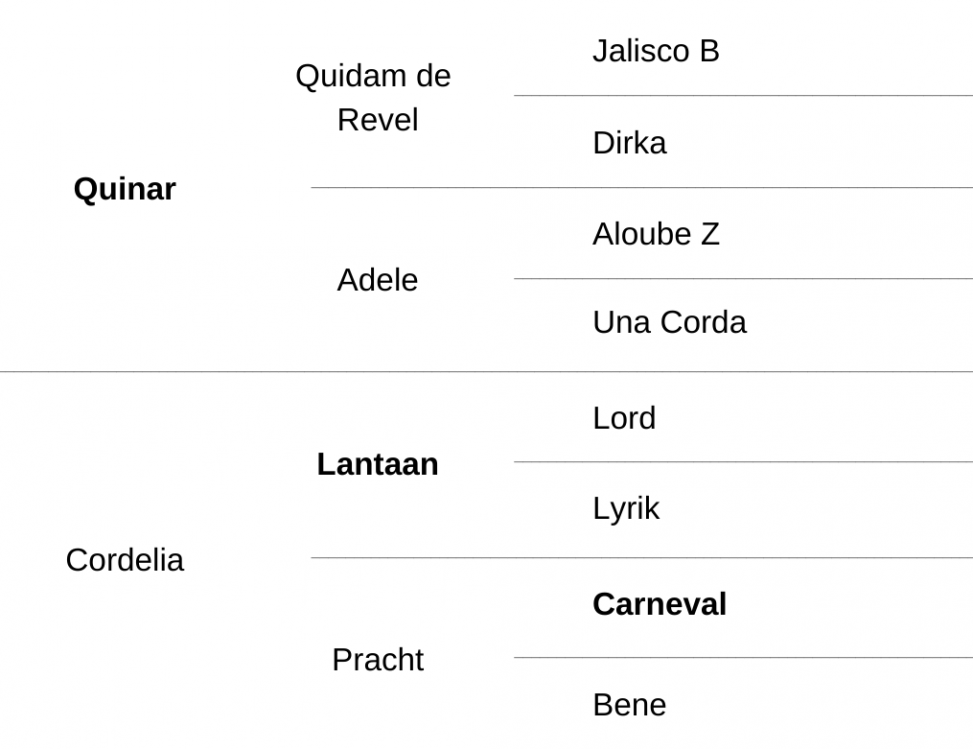This screenshot has height=749, width=973.
Task: Select Lyrik in the pedigree
Action: tap(626, 509)
